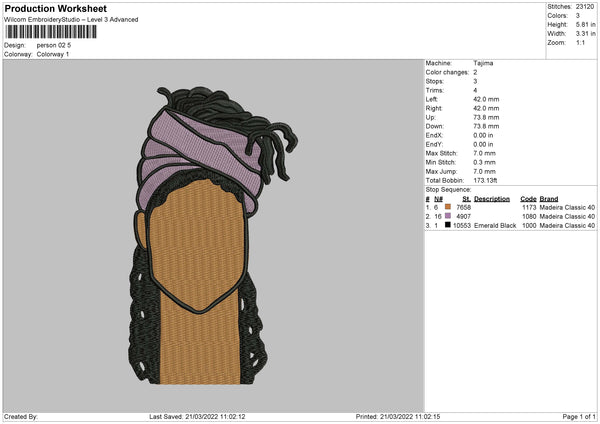The height and width of the screenshot is (424, 600).
Task: Click the 'Stops:' label
Action: pos(435,82)
